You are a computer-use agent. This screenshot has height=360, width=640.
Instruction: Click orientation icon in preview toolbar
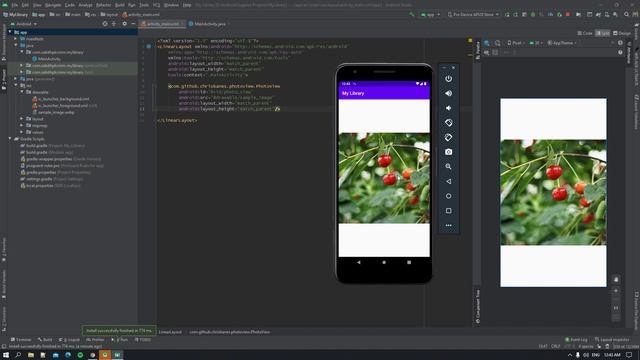click(x=498, y=43)
